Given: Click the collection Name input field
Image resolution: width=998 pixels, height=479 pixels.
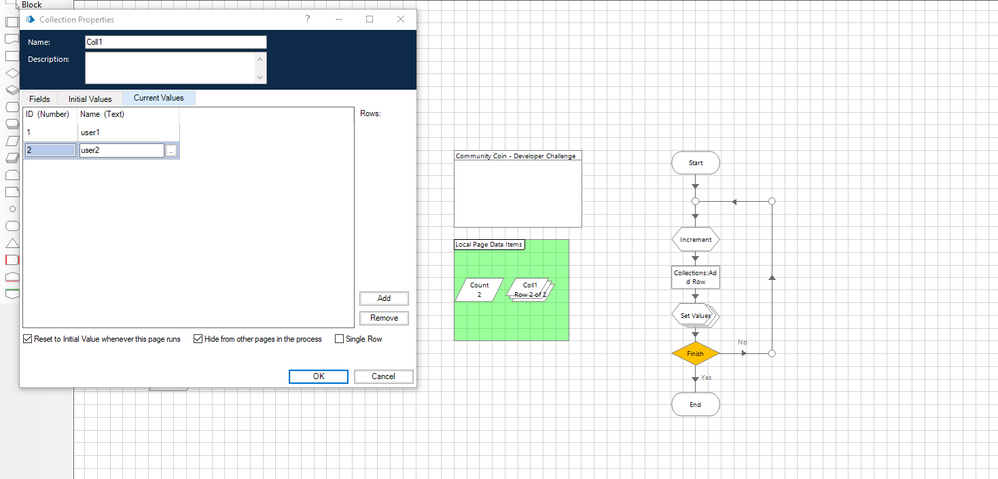Looking at the screenshot, I should click(176, 42).
